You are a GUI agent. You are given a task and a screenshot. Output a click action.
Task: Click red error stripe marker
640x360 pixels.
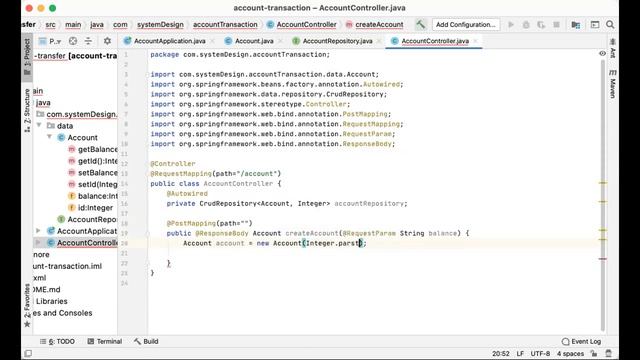pyautogui.click(x=602, y=259)
